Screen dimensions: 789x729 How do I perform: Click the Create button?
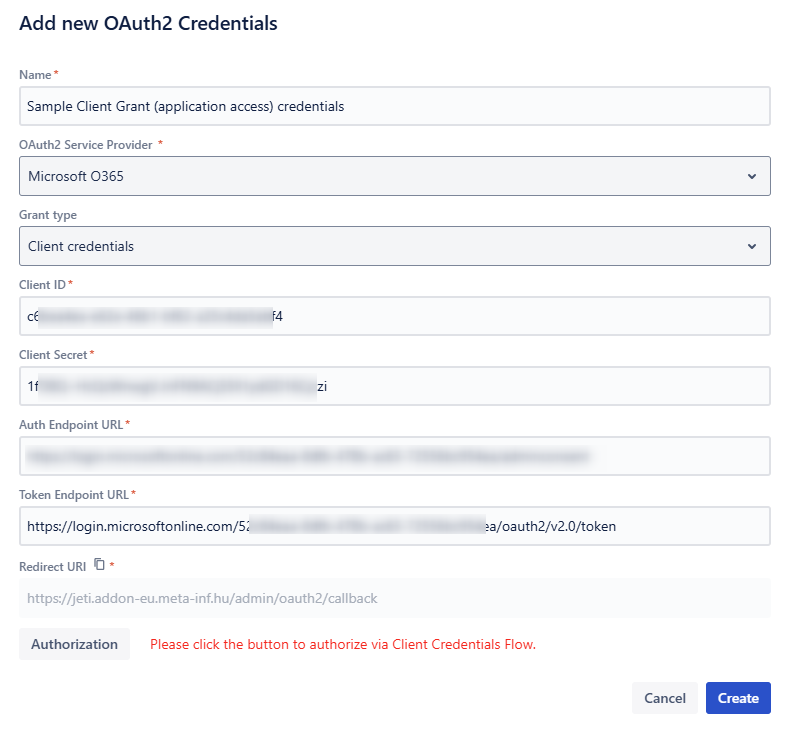(x=738, y=698)
